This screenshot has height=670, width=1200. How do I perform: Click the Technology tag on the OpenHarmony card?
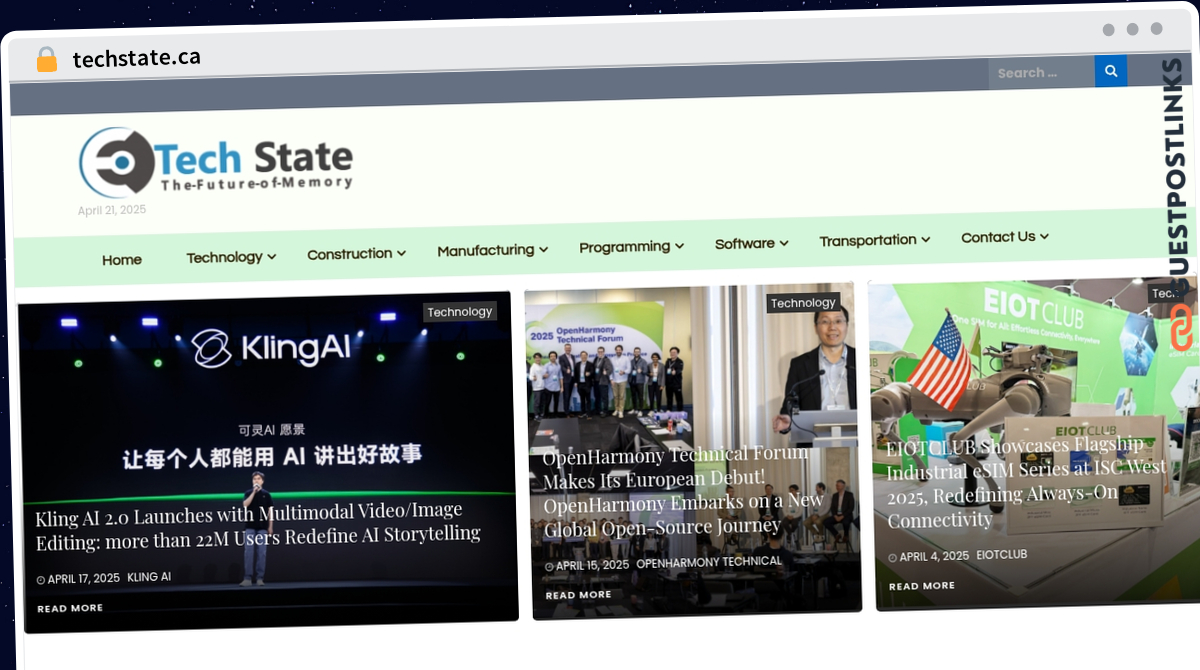click(x=803, y=303)
